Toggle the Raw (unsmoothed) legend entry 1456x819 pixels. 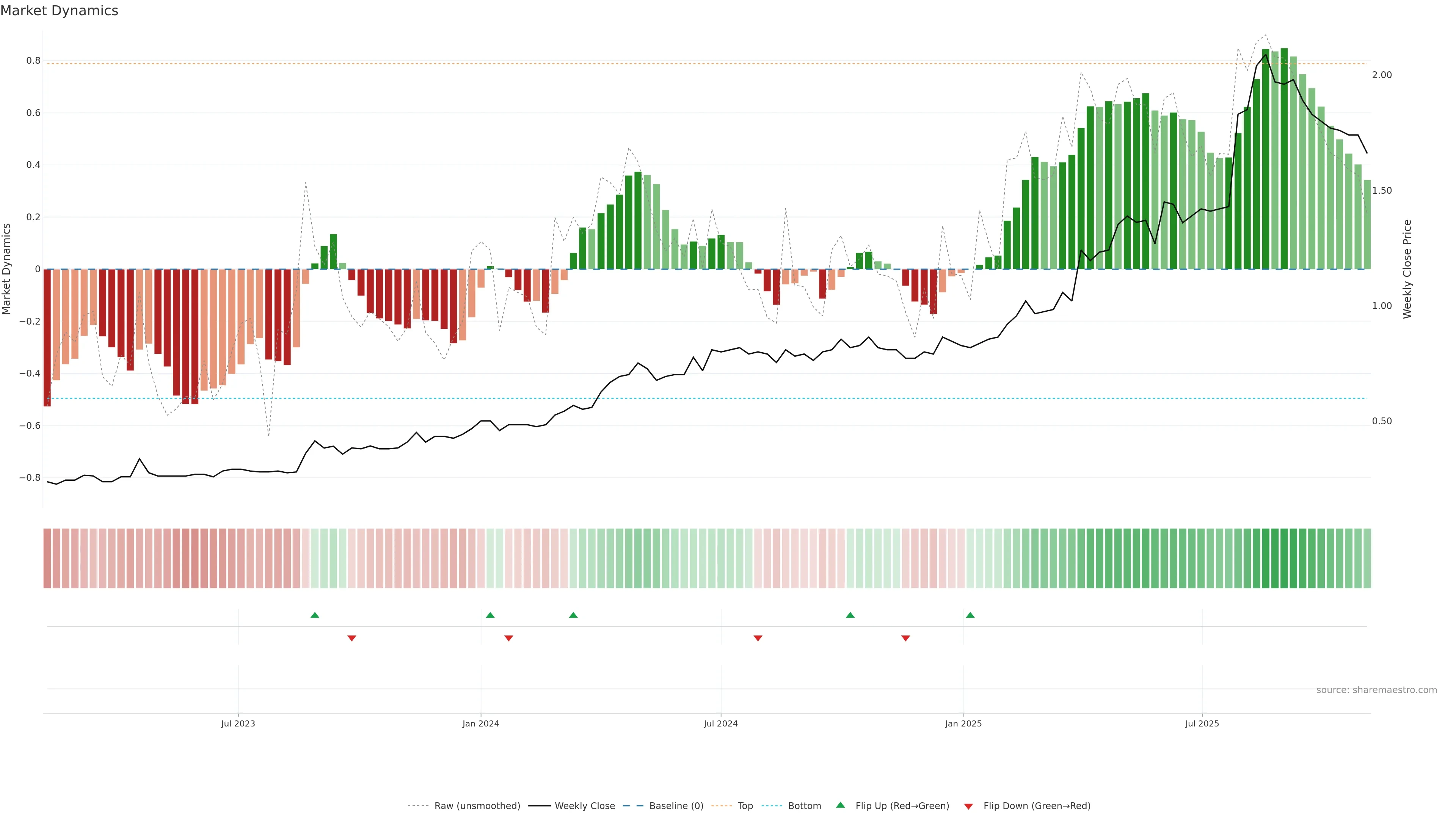pyautogui.click(x=477, y=806)
